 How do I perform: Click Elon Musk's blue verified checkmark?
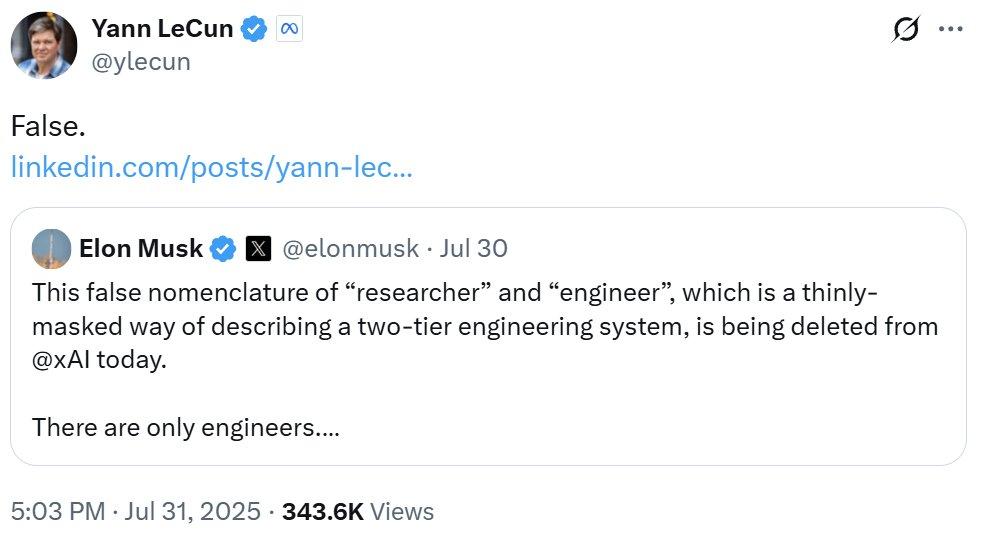(223, 249)
